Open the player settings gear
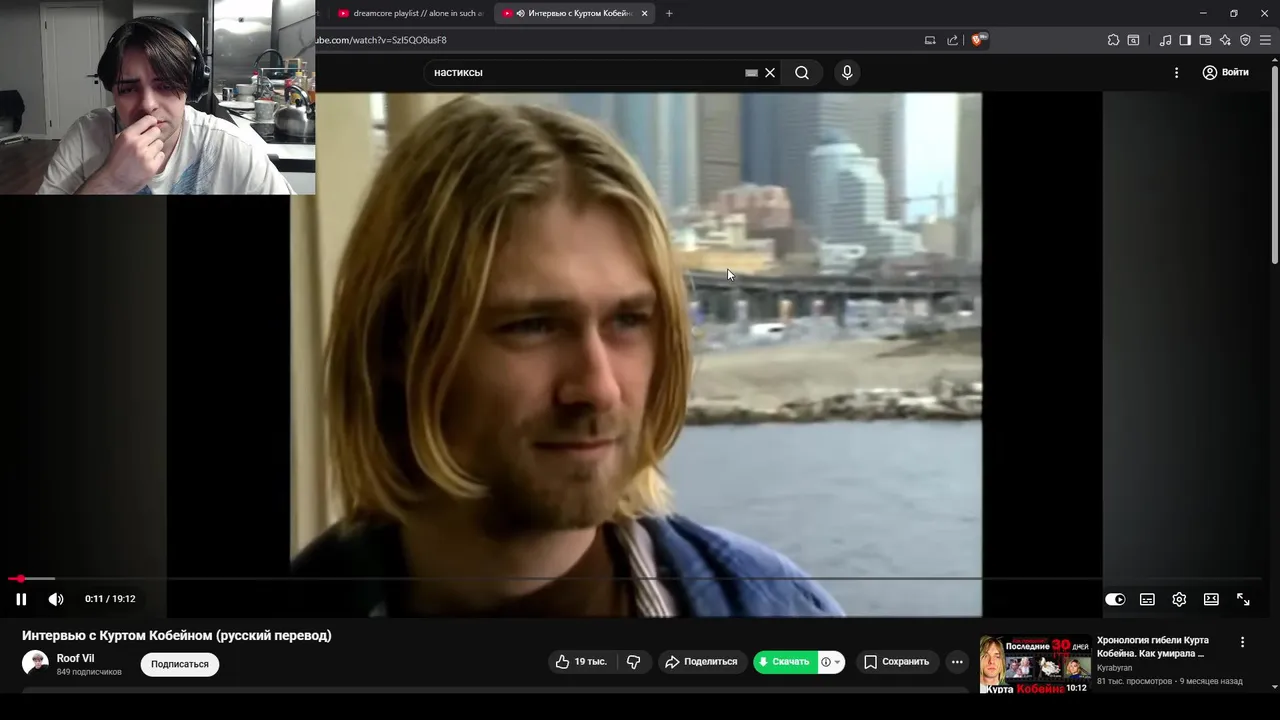Viewport: 1280px width, 720px height. (1179, 599)
